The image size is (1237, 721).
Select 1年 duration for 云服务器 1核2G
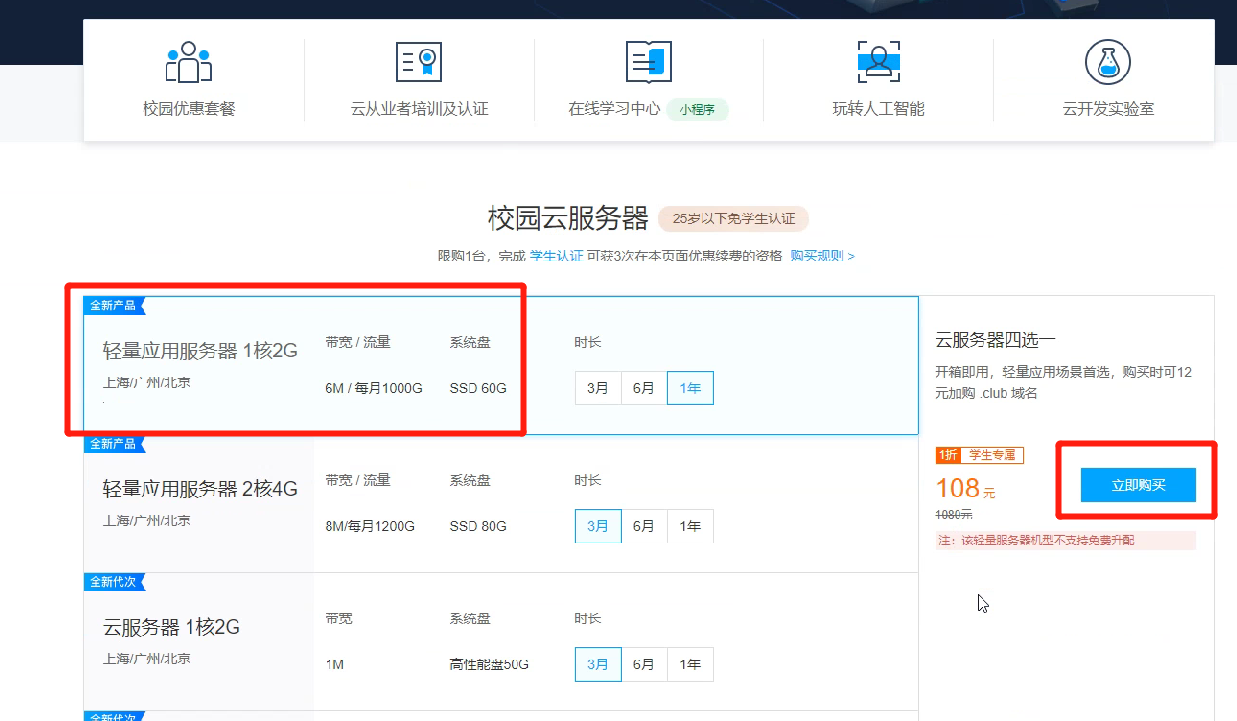coord(690,664)
